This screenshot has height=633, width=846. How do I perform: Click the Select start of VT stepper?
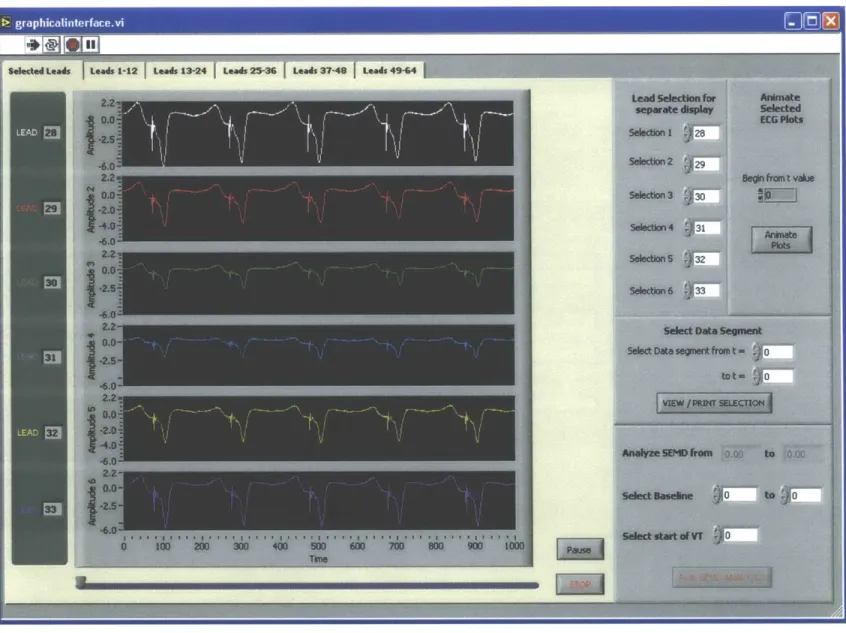tap(717, 535)
